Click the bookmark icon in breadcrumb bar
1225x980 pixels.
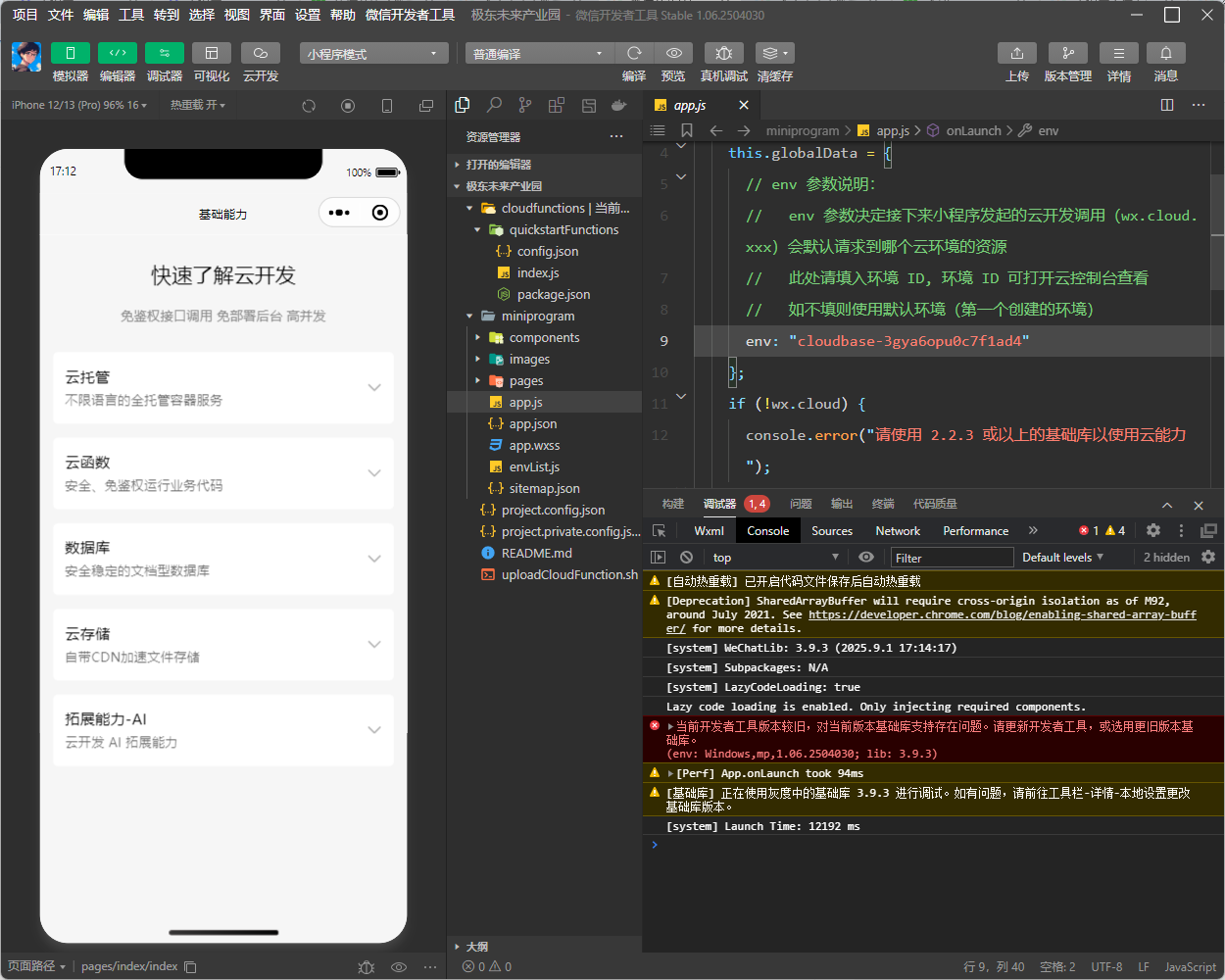tap(687, 130)
